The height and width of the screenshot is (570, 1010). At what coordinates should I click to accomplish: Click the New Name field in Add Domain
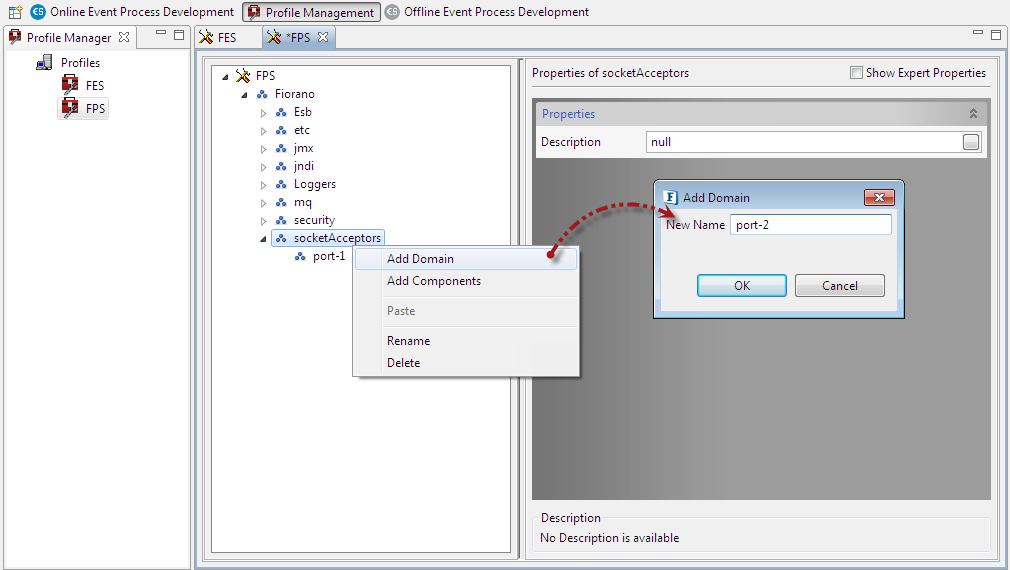[811, 225]
